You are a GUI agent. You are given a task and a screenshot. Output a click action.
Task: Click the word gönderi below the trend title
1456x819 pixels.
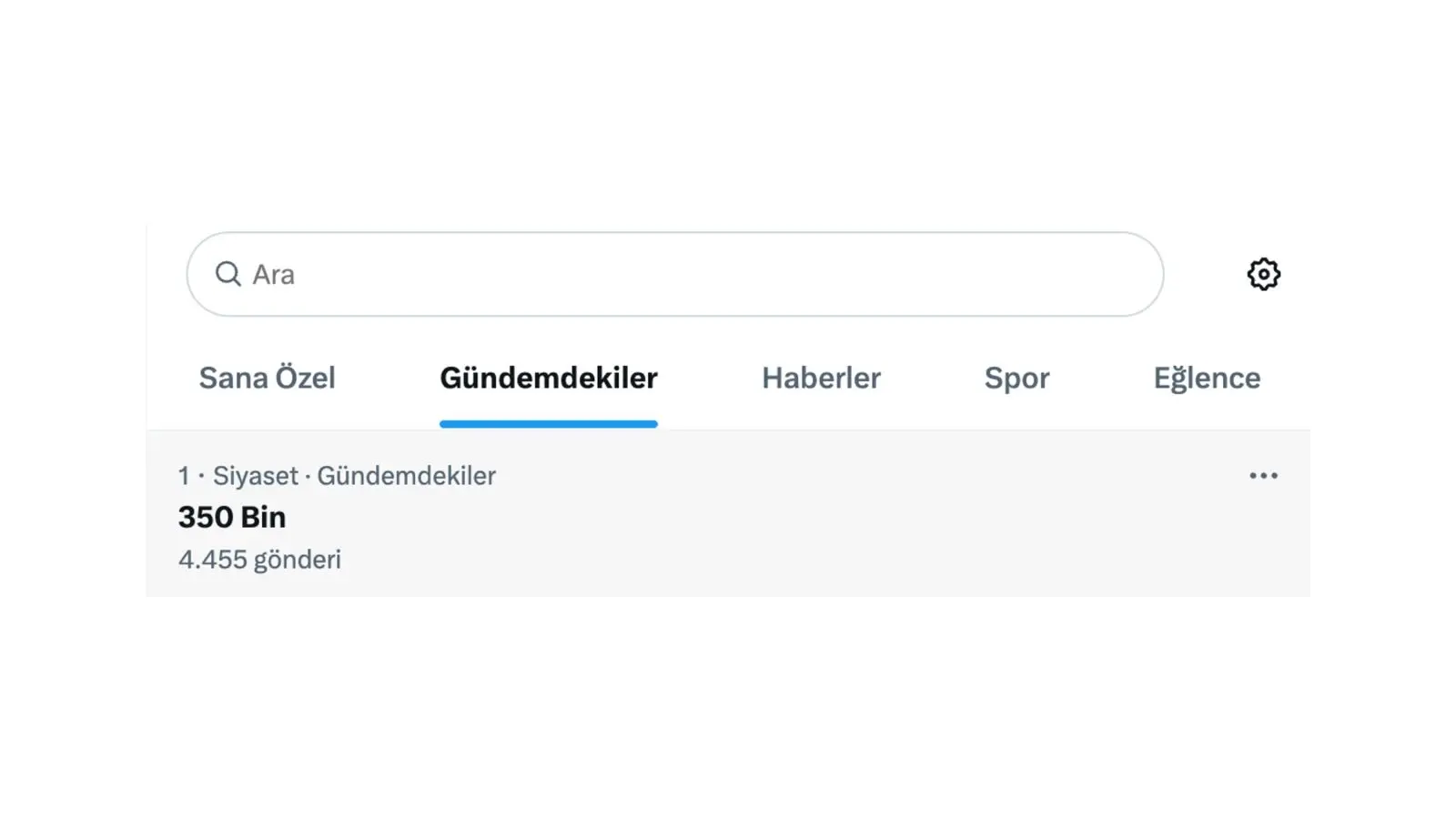point(298,560)
